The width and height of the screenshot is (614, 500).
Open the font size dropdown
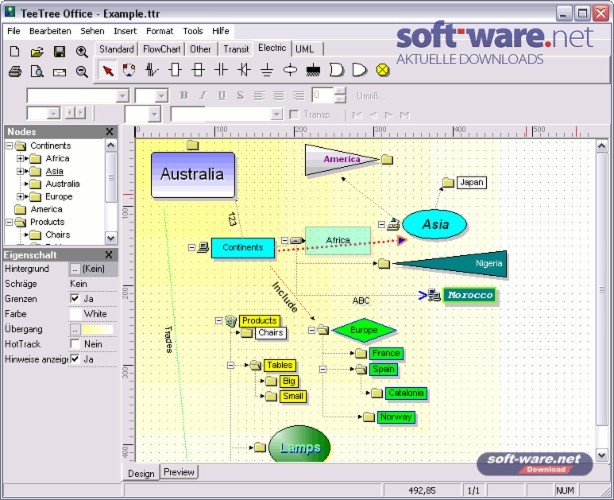click(x=161, y=96)
